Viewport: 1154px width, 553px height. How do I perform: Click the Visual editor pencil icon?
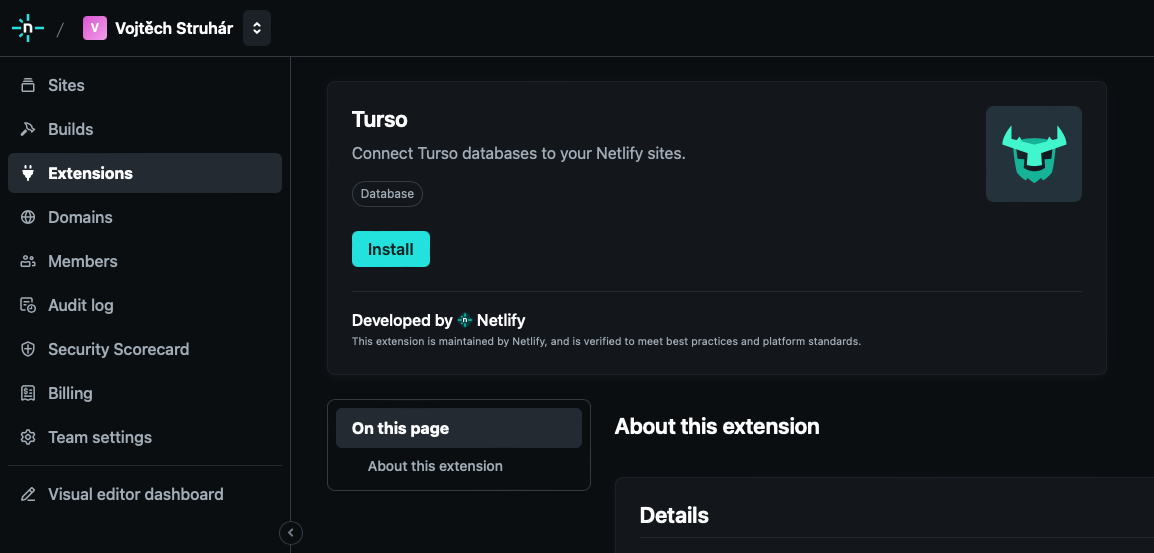click(28, 494)
